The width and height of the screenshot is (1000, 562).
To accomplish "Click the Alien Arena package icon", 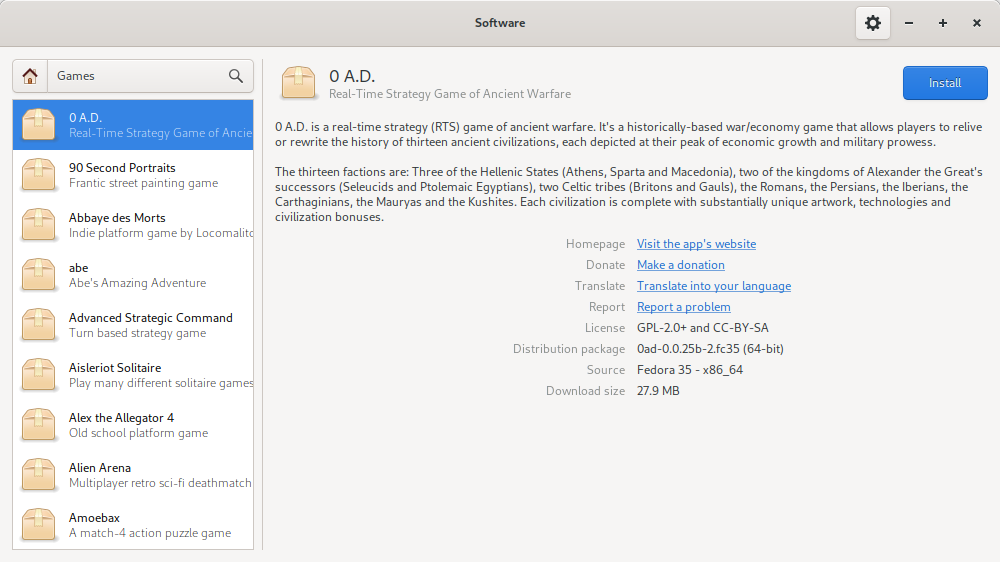I will (38, 475).
